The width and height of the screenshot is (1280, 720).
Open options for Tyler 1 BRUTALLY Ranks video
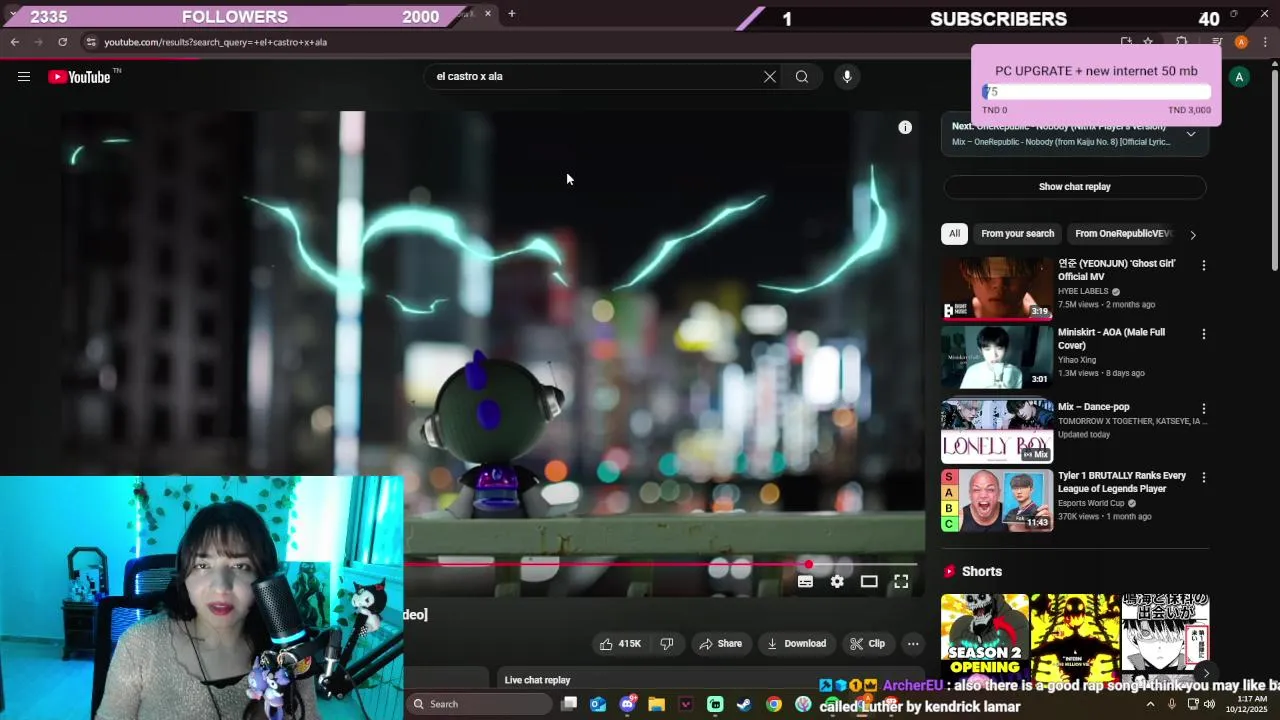tap(1203, 478)
